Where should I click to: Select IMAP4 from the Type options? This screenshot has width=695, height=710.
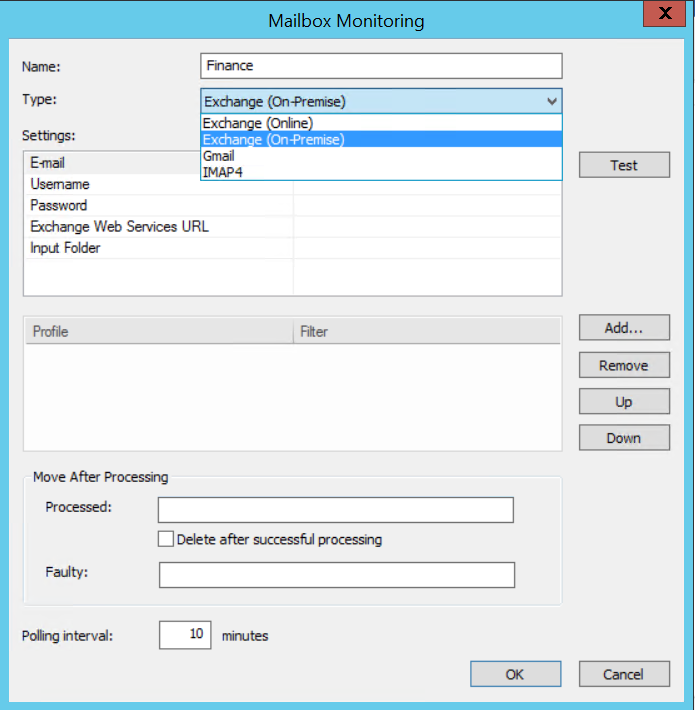coord(381,172)
